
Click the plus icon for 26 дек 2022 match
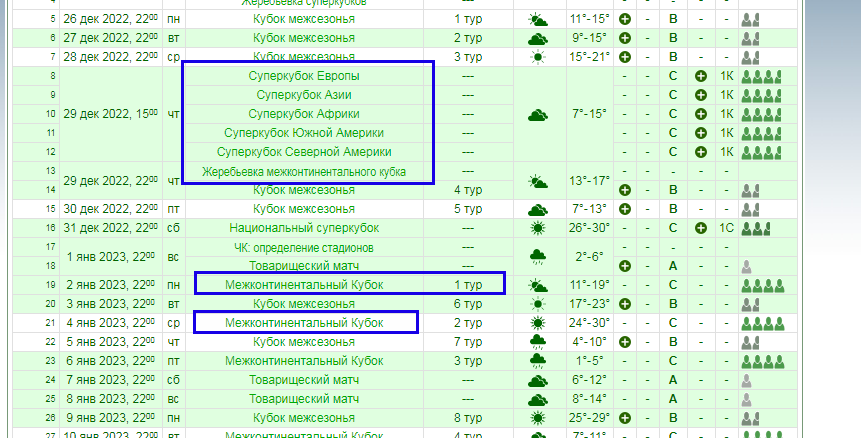(626, 20)
